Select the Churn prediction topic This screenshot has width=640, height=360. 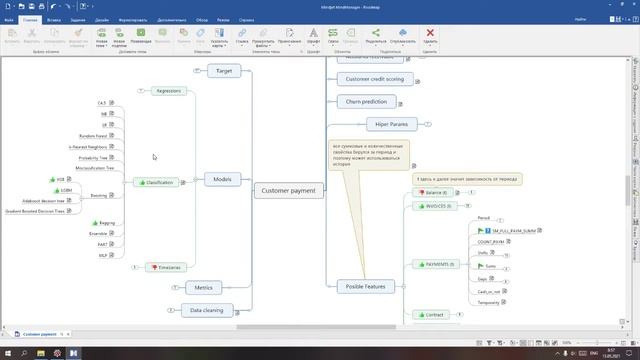(x=366, y=102)
